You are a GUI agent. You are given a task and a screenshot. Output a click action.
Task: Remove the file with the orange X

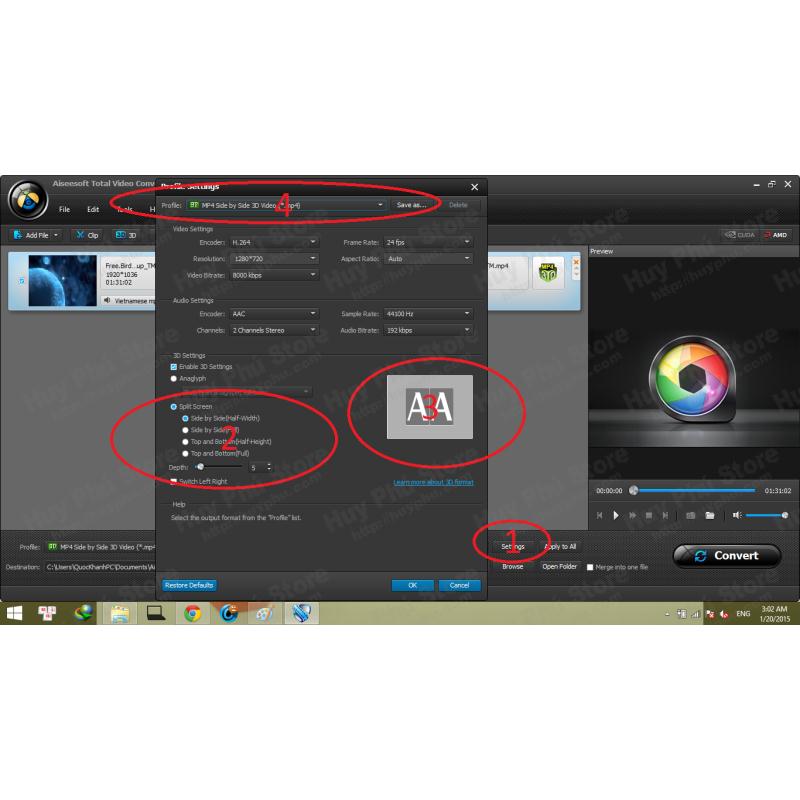coord(576,262)
